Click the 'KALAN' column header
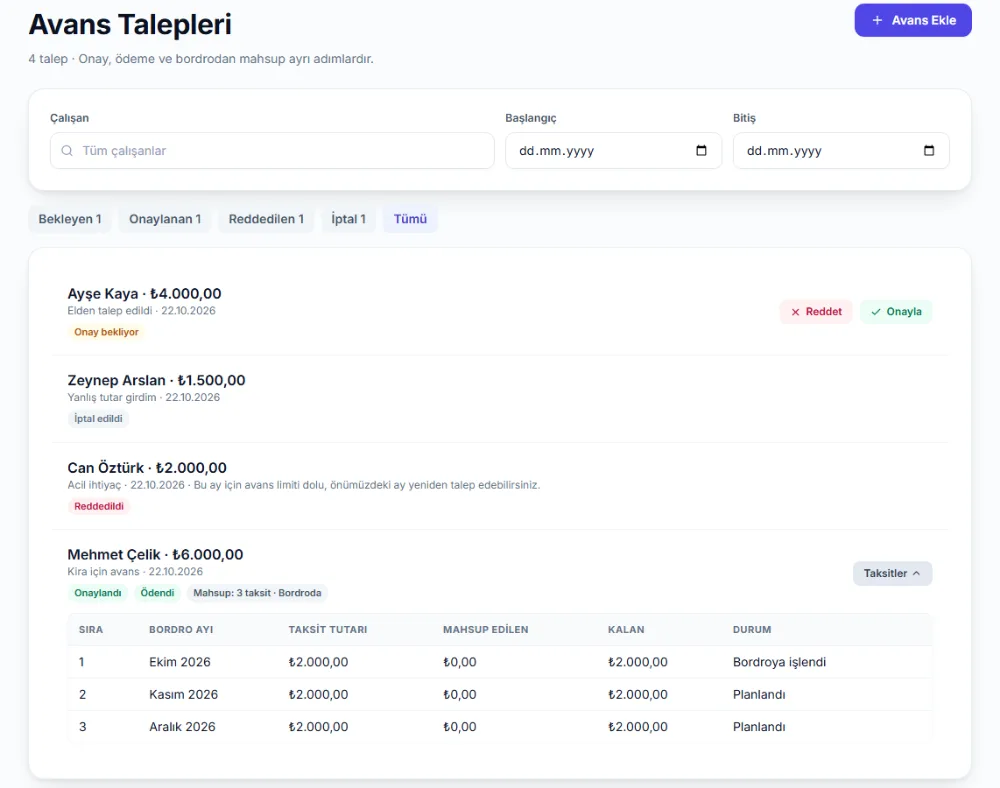Image resolution: width=1000 pixels, height=788 pixels. tap(626, 629)
